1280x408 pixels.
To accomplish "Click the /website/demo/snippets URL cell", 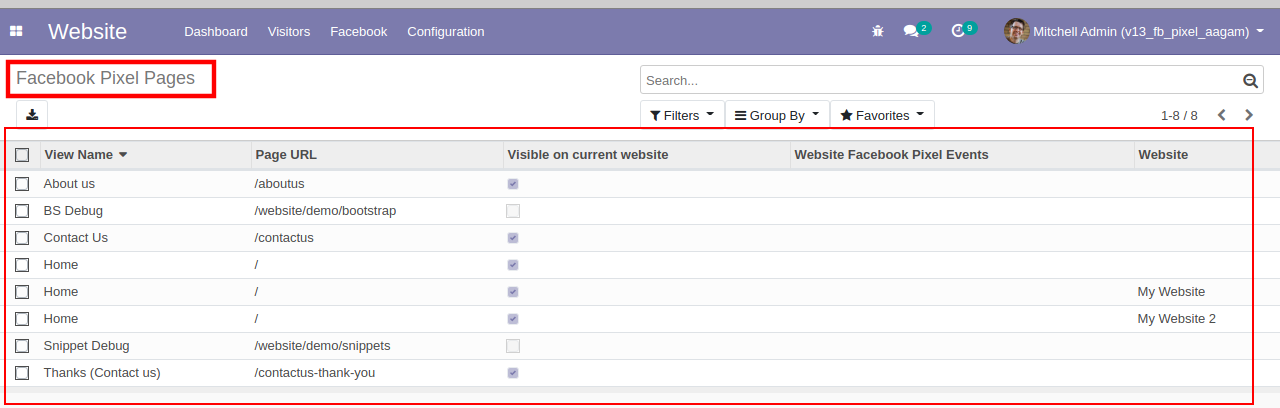I will coord(322,346).
